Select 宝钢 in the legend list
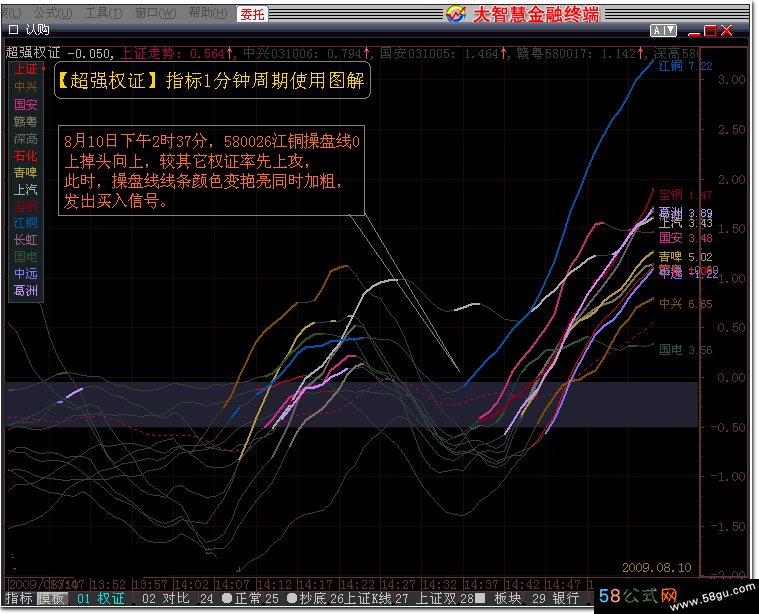This screenshot has height=614, width=759. [x=25, y=206]
